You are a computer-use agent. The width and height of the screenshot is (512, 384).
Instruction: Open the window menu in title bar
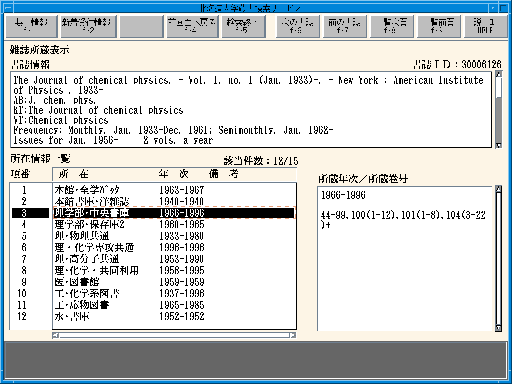(8, 8)
